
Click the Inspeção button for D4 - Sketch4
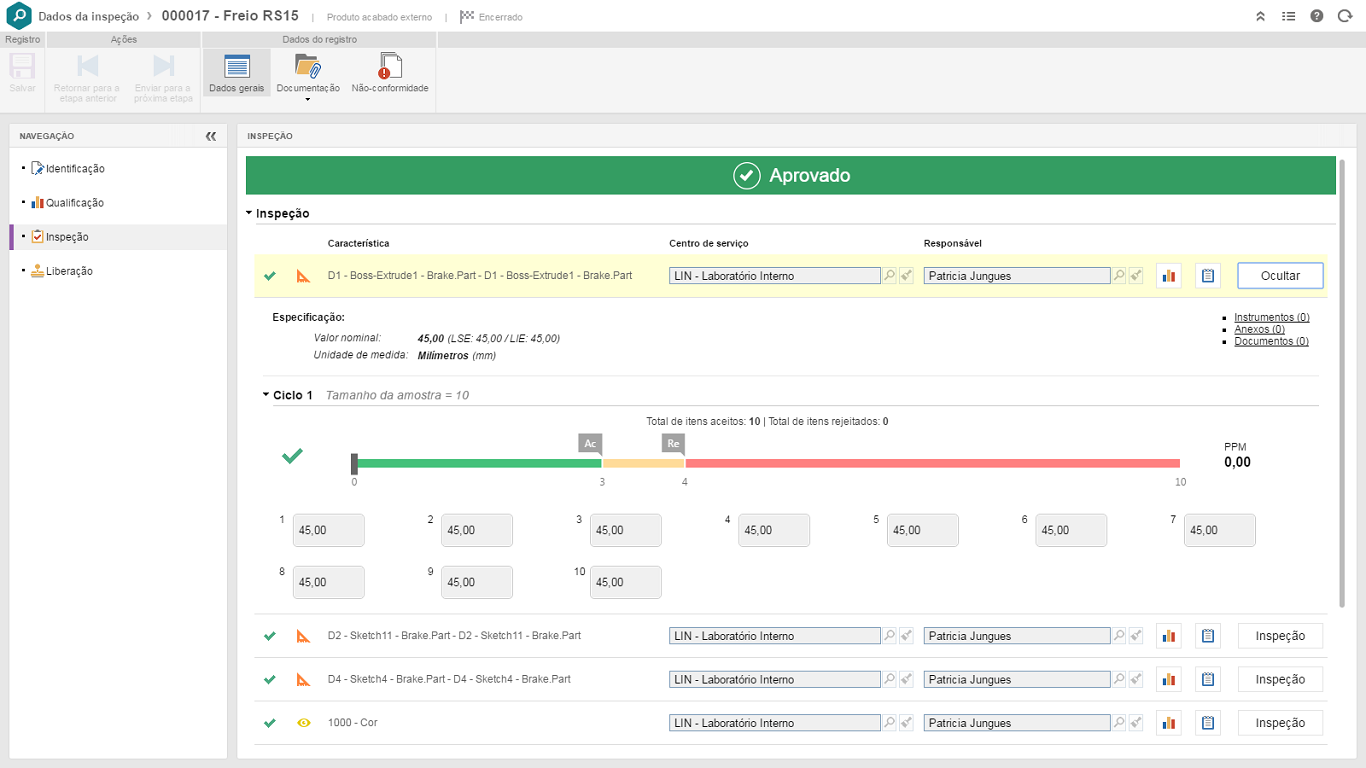(x=1280, y=679)
